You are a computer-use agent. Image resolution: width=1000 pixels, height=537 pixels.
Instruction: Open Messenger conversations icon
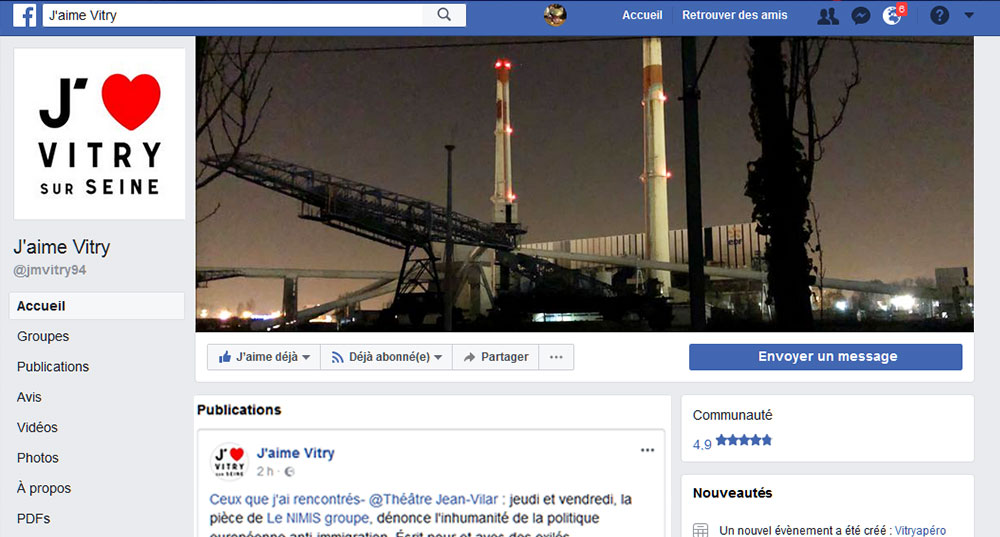pos(861,15)
